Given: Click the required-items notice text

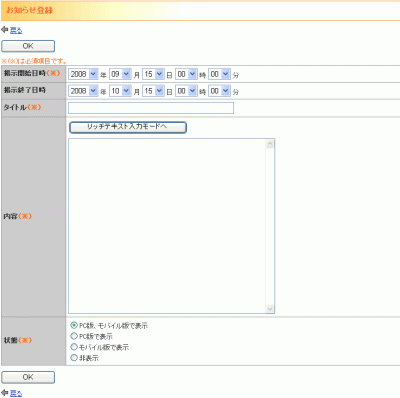Looking at the screenshot, I should coord(34,61).
